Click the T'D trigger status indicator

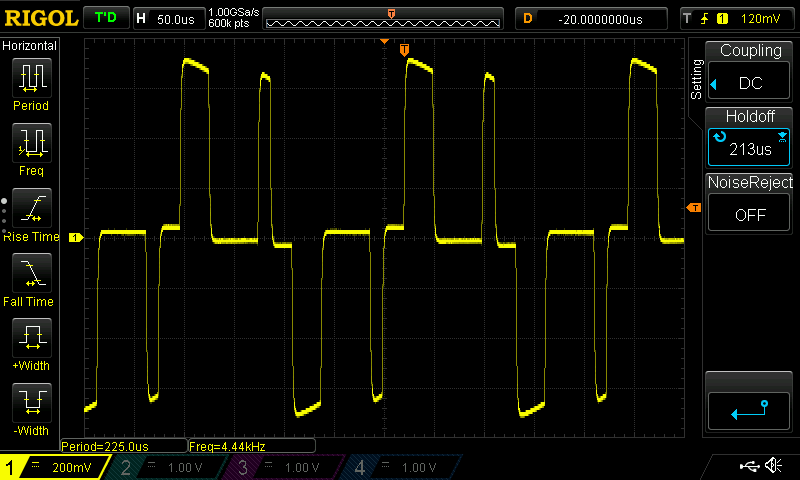click(x=106, y=18)
